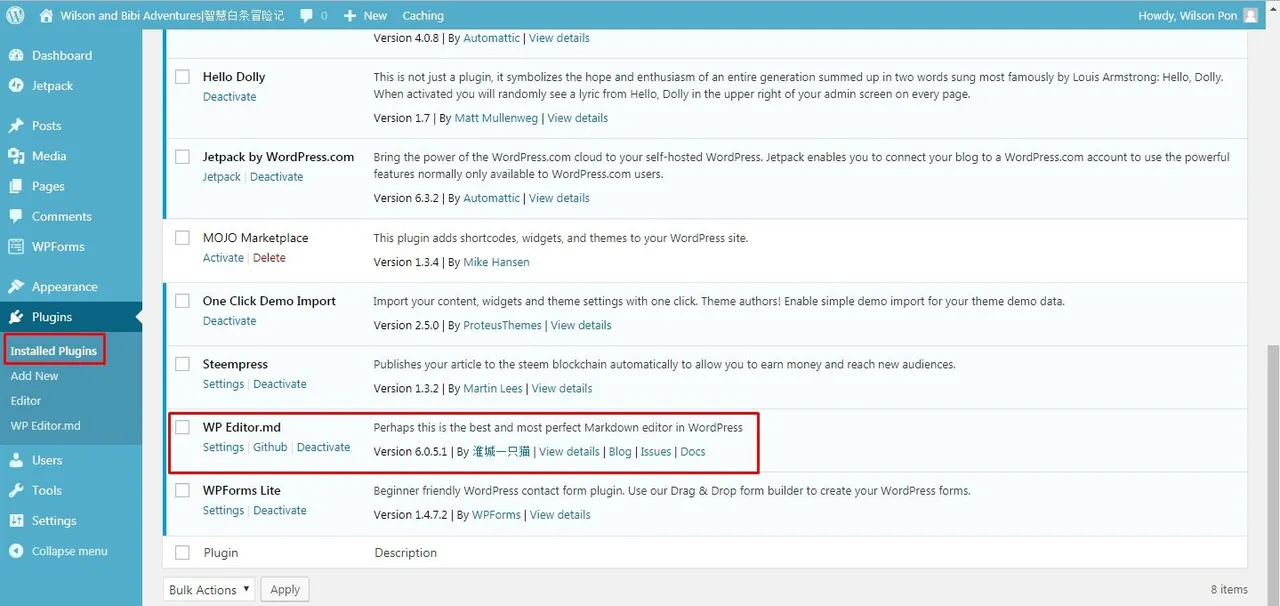Open the Jetpack link under Jetpack plugin
The width and height of the screenshot is (1280, 606).
point(222,177)
